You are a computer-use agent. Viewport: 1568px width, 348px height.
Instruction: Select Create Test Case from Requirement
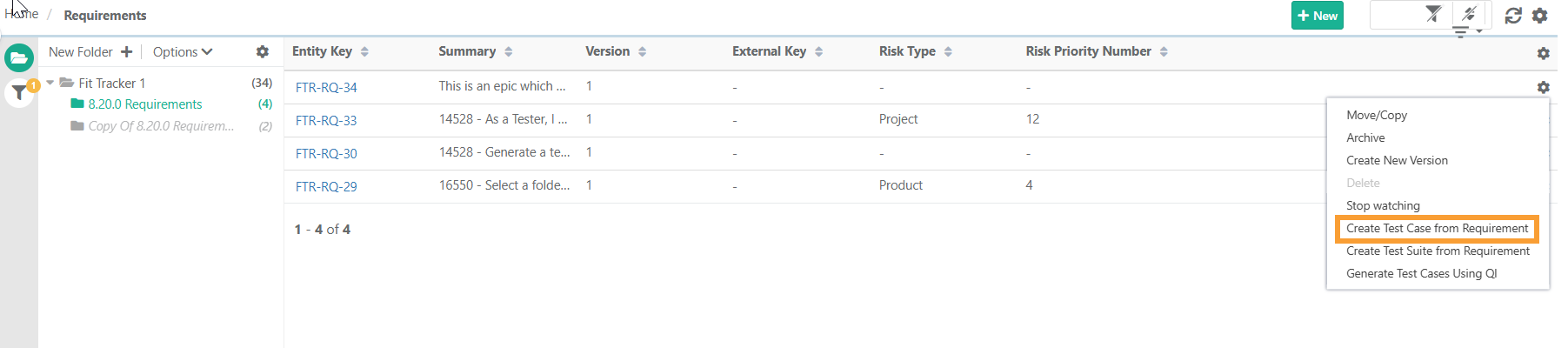pos(1437,229)
